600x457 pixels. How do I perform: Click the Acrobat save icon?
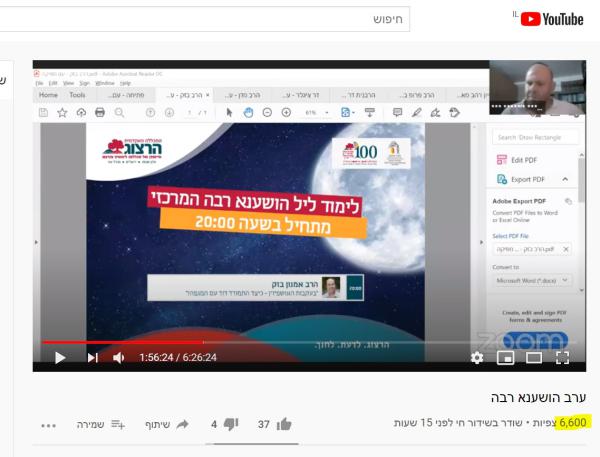point(43,113)
